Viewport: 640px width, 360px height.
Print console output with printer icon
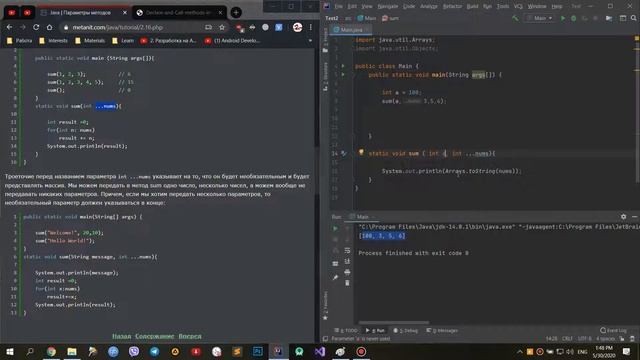pos(347,272)
